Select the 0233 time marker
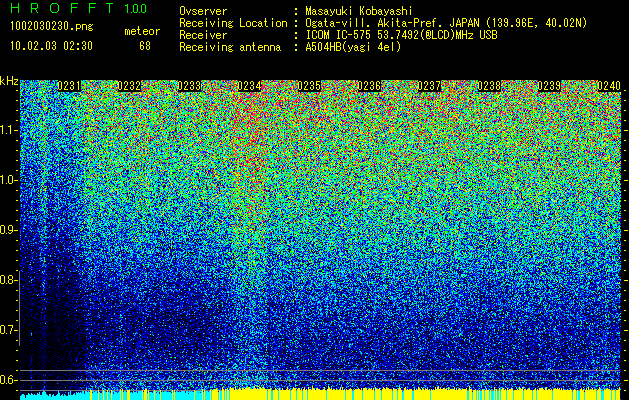This screenshot has width=629, height=400. tap(189, 86)
